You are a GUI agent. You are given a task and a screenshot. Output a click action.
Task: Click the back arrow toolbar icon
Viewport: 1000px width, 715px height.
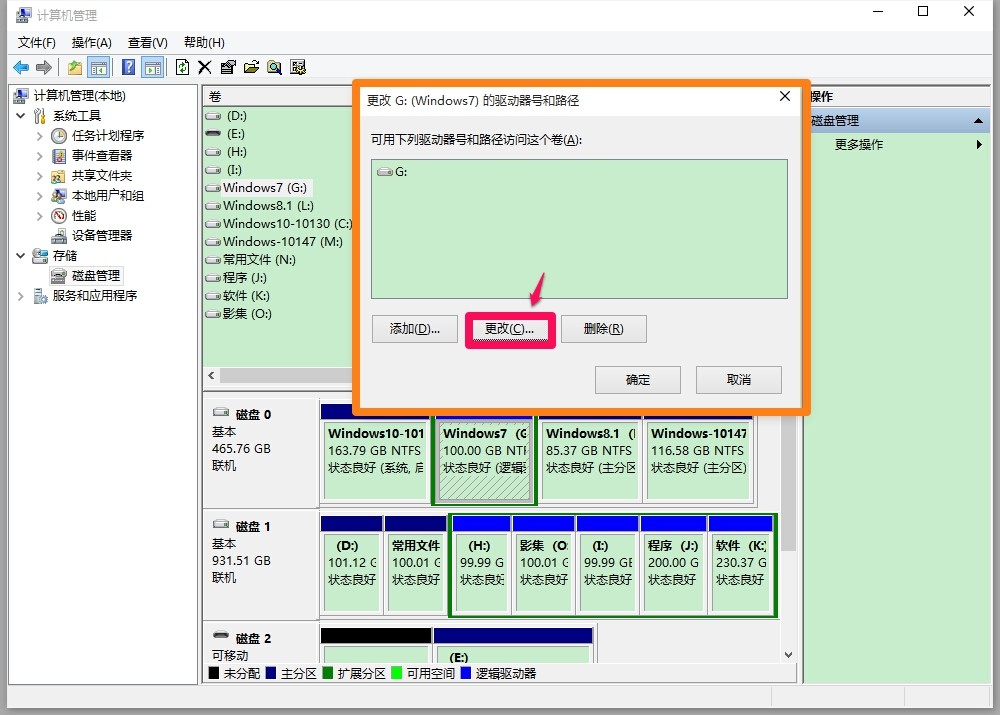coord(21,67)
